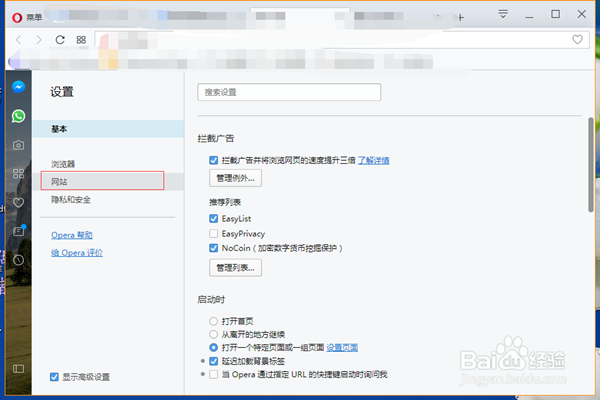Minimize the Opera window

529,15
